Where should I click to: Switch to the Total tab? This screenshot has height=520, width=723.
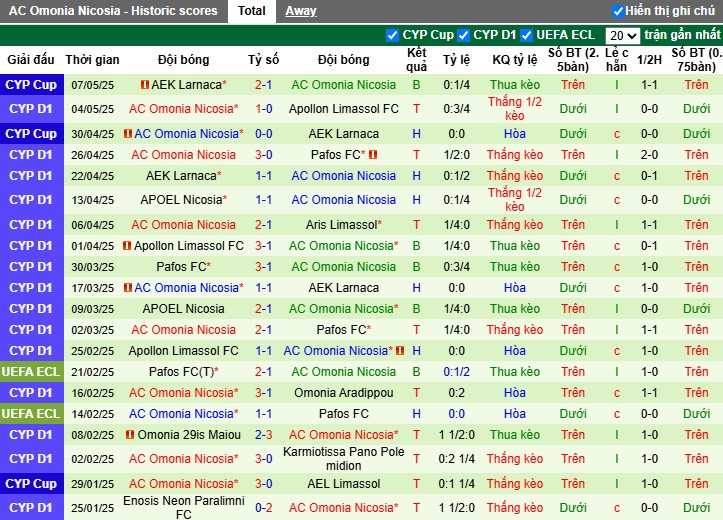click(x=252, y=11)
